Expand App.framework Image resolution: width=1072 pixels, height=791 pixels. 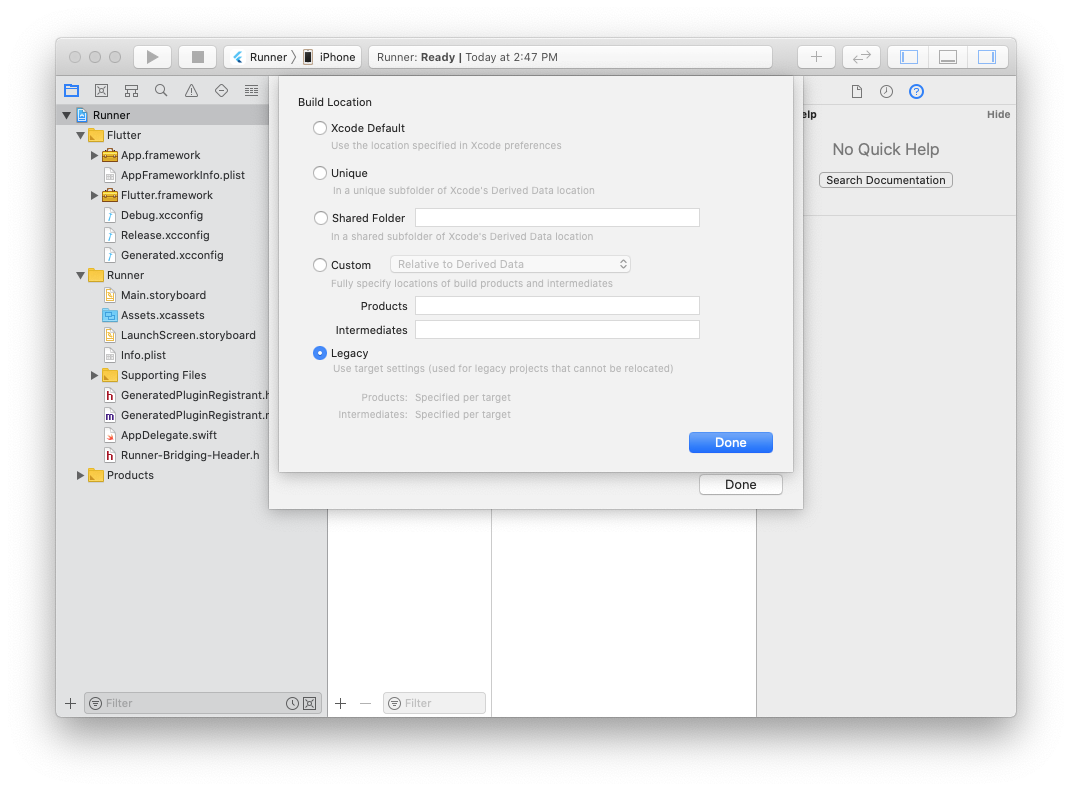[94, 155]
